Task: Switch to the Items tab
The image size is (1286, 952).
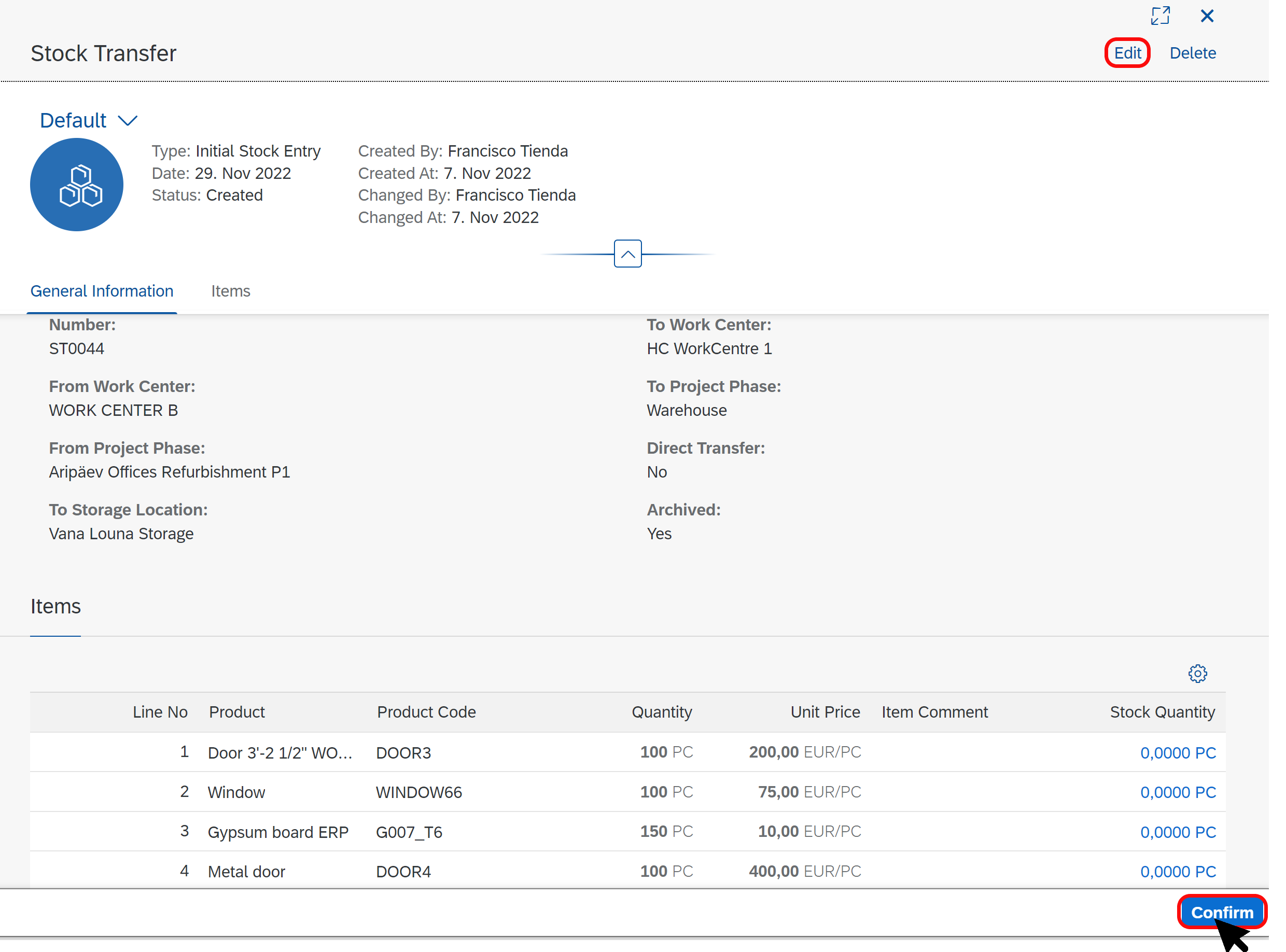Action: coord(230,291)
